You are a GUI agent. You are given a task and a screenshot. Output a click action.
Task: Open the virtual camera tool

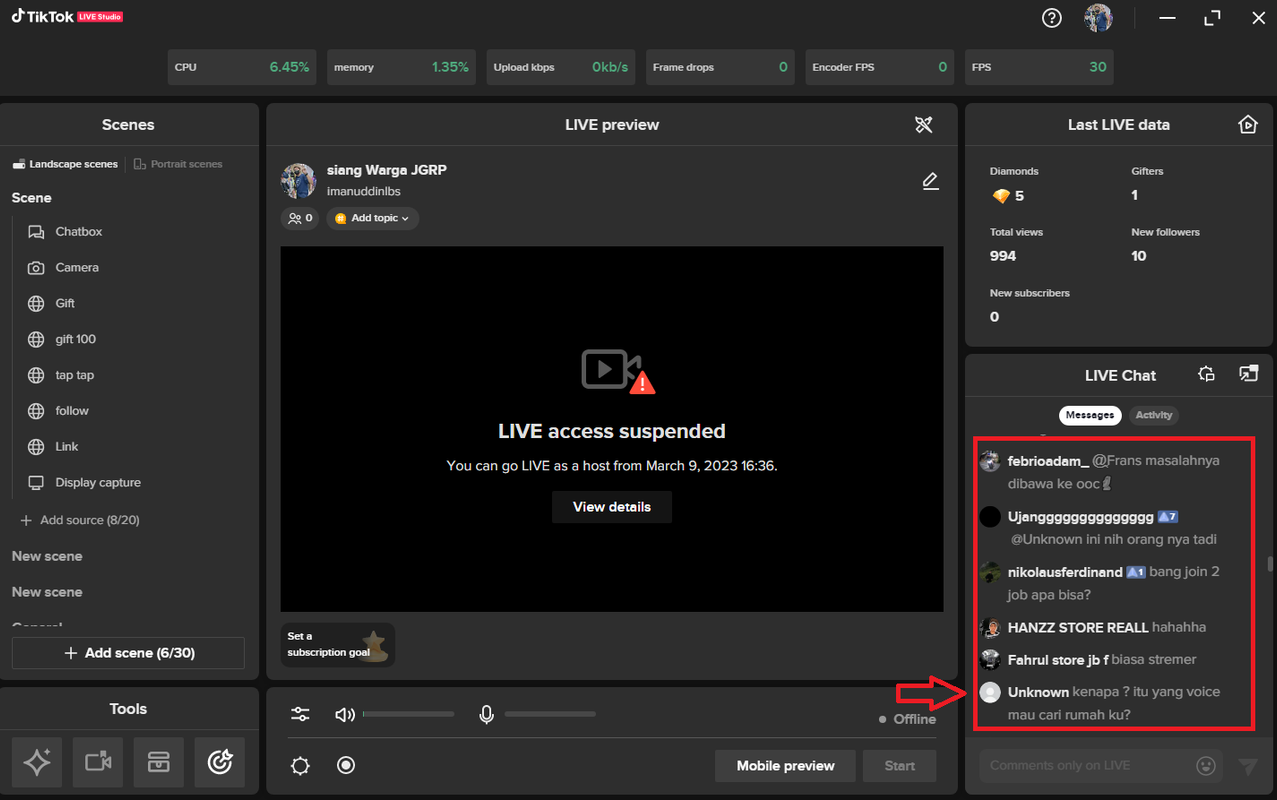point(98,763)
